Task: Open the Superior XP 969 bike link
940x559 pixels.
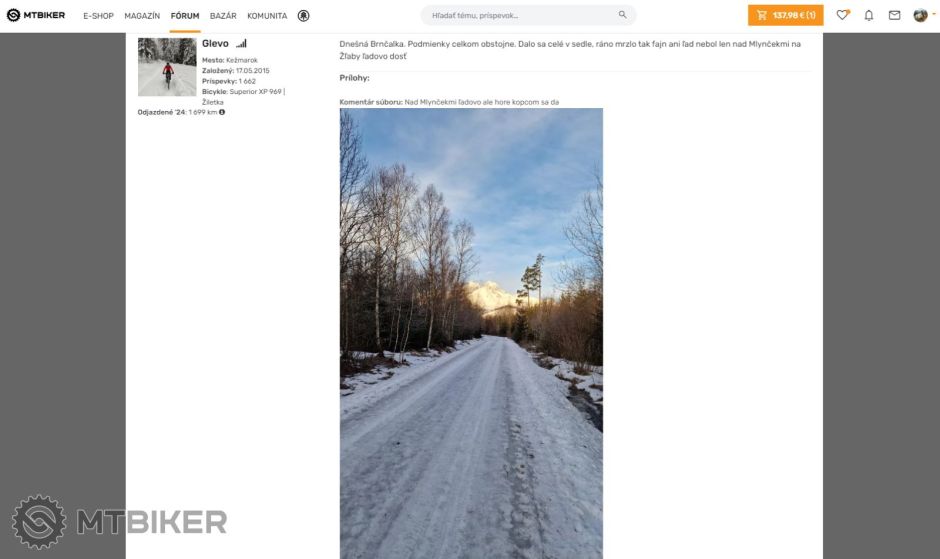Action: [255, 92]
